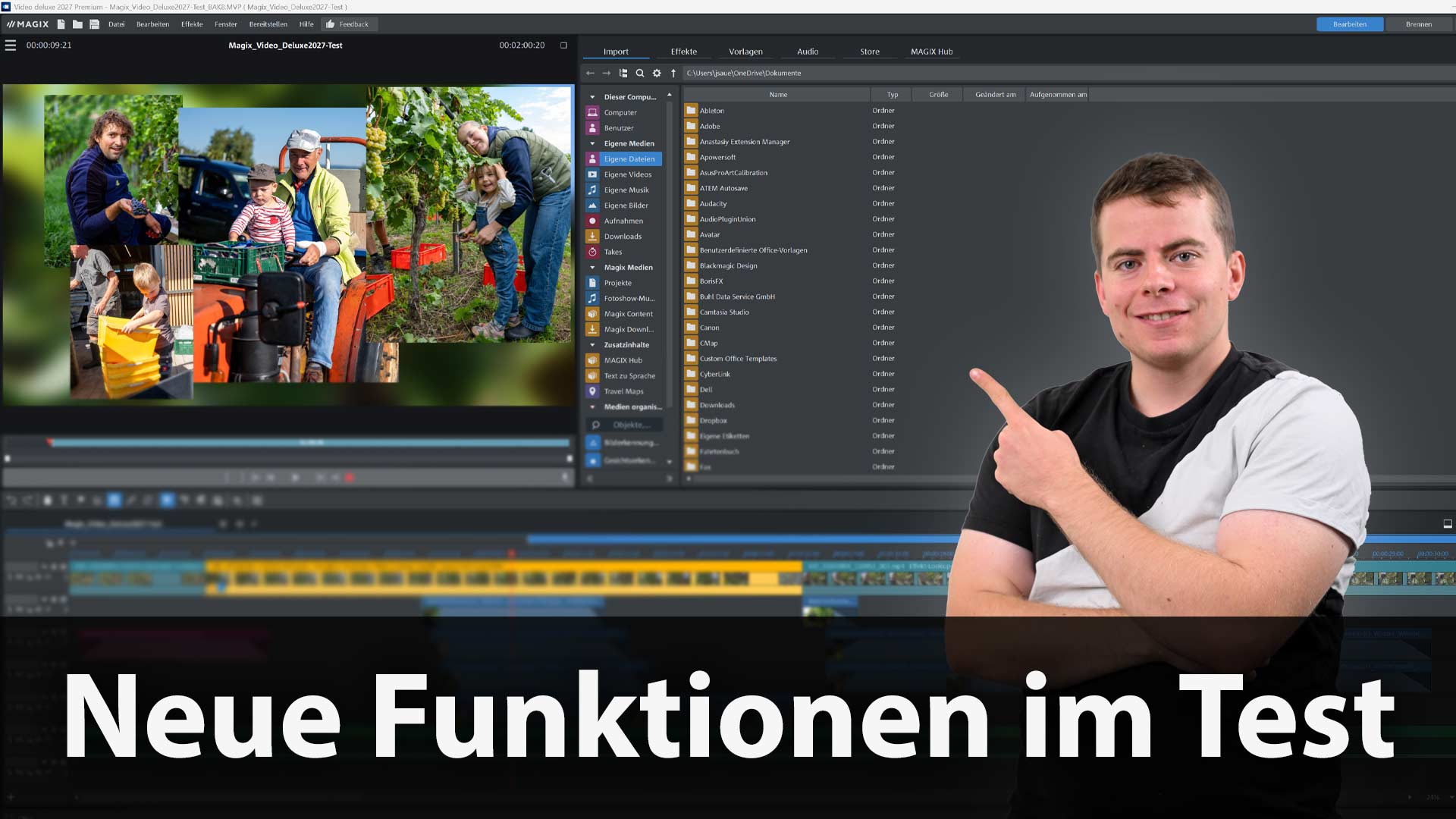Screen dimensions: 1456x819
Task: Open the Datei menu
Action: click(116, 24)
